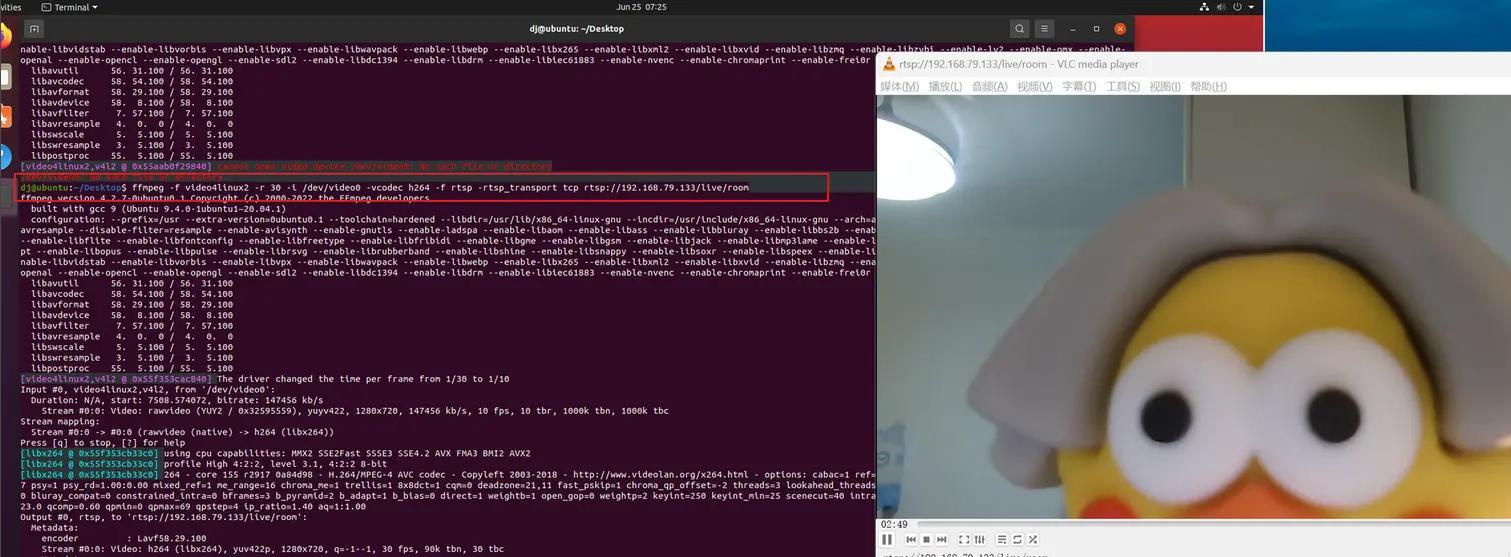Open Activities overview
The image size is (1511, 557).
[x=10, y=7]
